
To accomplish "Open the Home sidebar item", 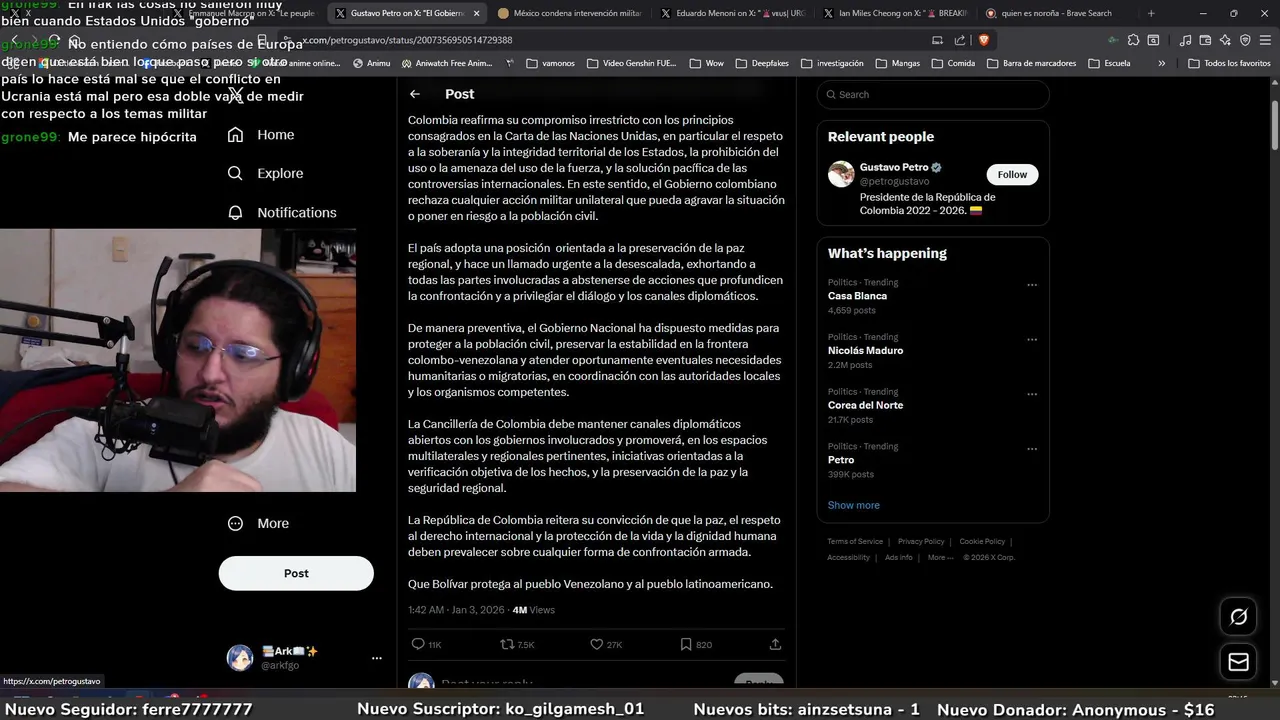I will (261, 135).
